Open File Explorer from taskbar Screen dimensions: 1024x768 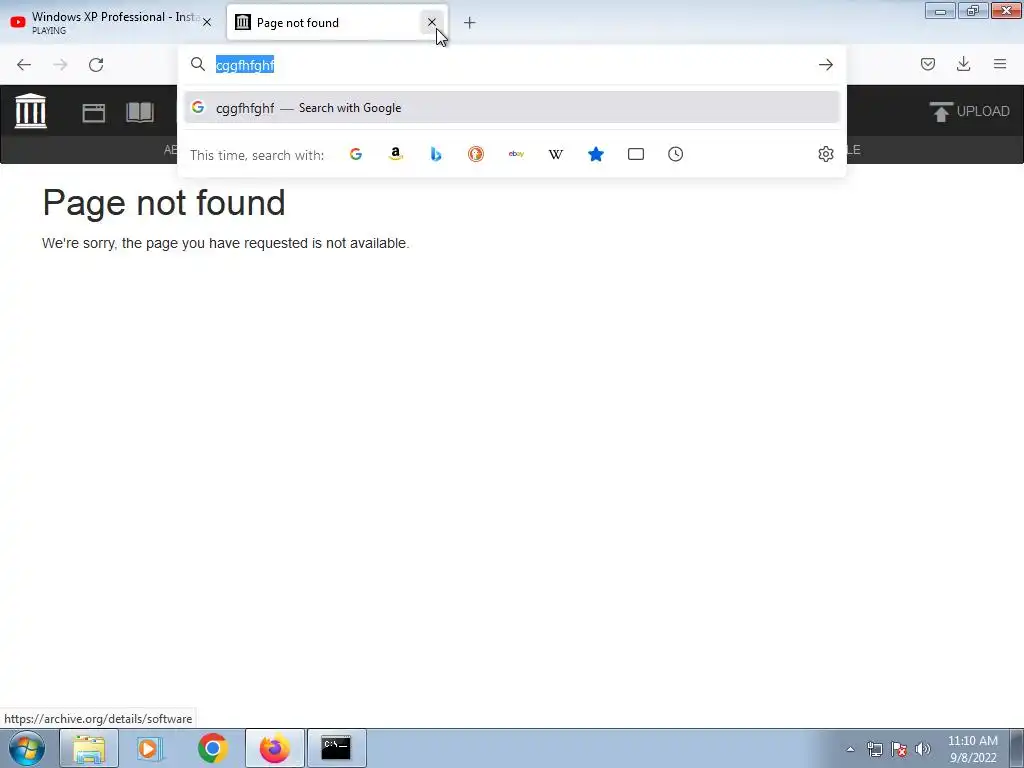pyautogui.click(x=89, y=748)
